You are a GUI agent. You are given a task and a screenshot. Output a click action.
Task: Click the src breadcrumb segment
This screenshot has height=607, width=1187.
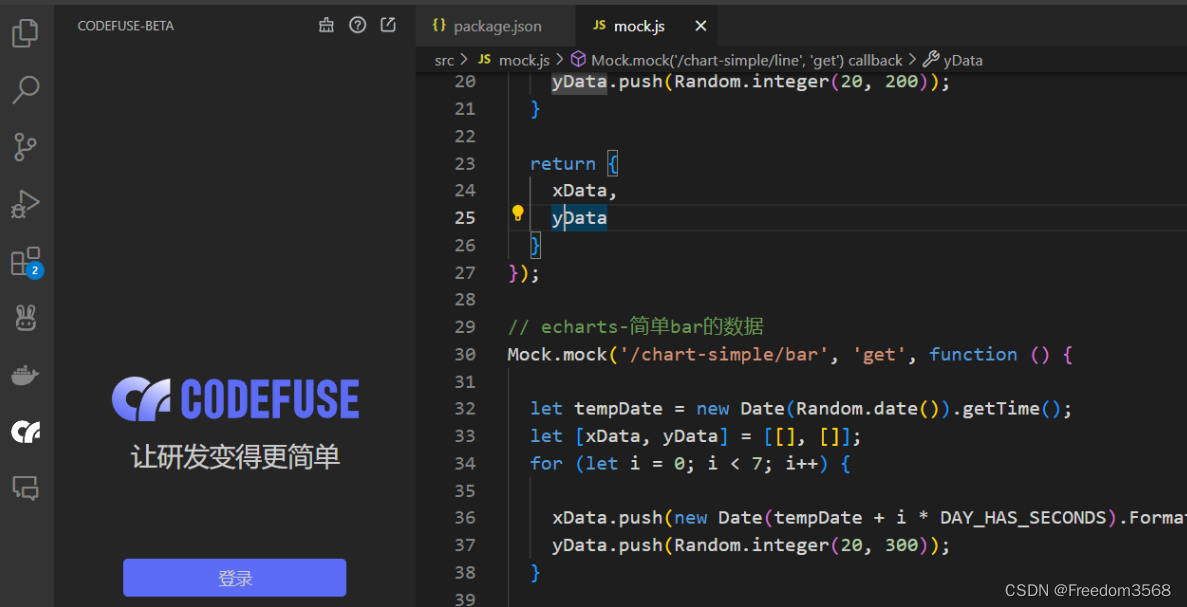(444, 60)
